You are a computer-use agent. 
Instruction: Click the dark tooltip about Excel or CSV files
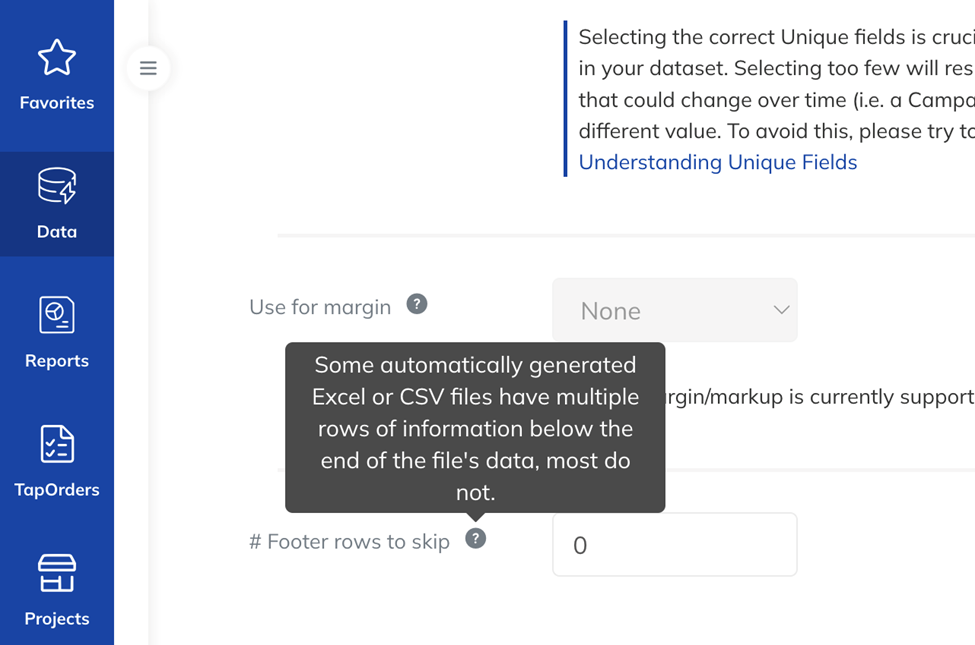(x=475, y=428)
